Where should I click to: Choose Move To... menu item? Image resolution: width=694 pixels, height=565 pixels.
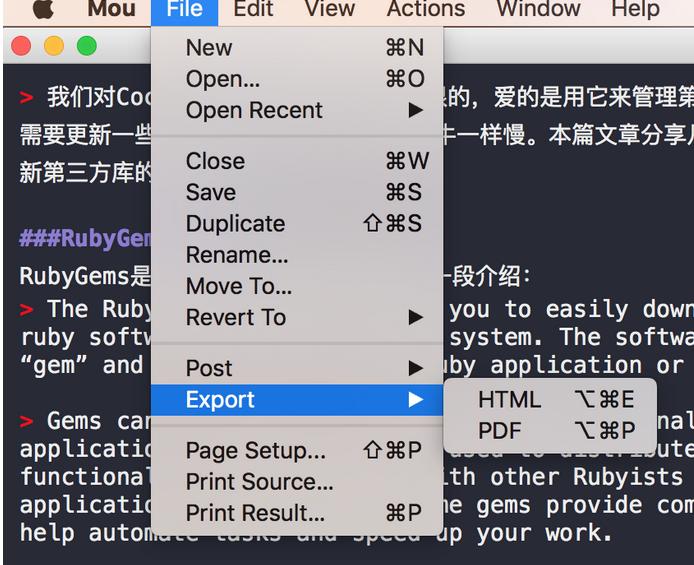point(297,286)
